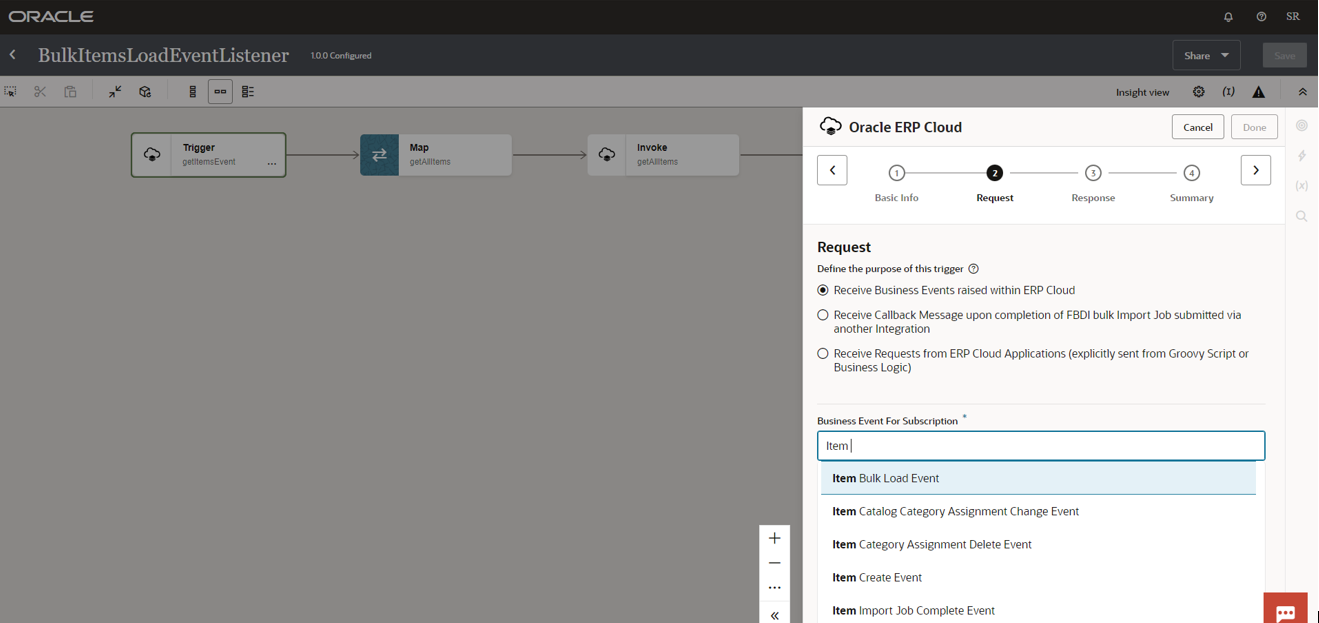
Task: Click the notifications bell icon
Action: 1228,17
